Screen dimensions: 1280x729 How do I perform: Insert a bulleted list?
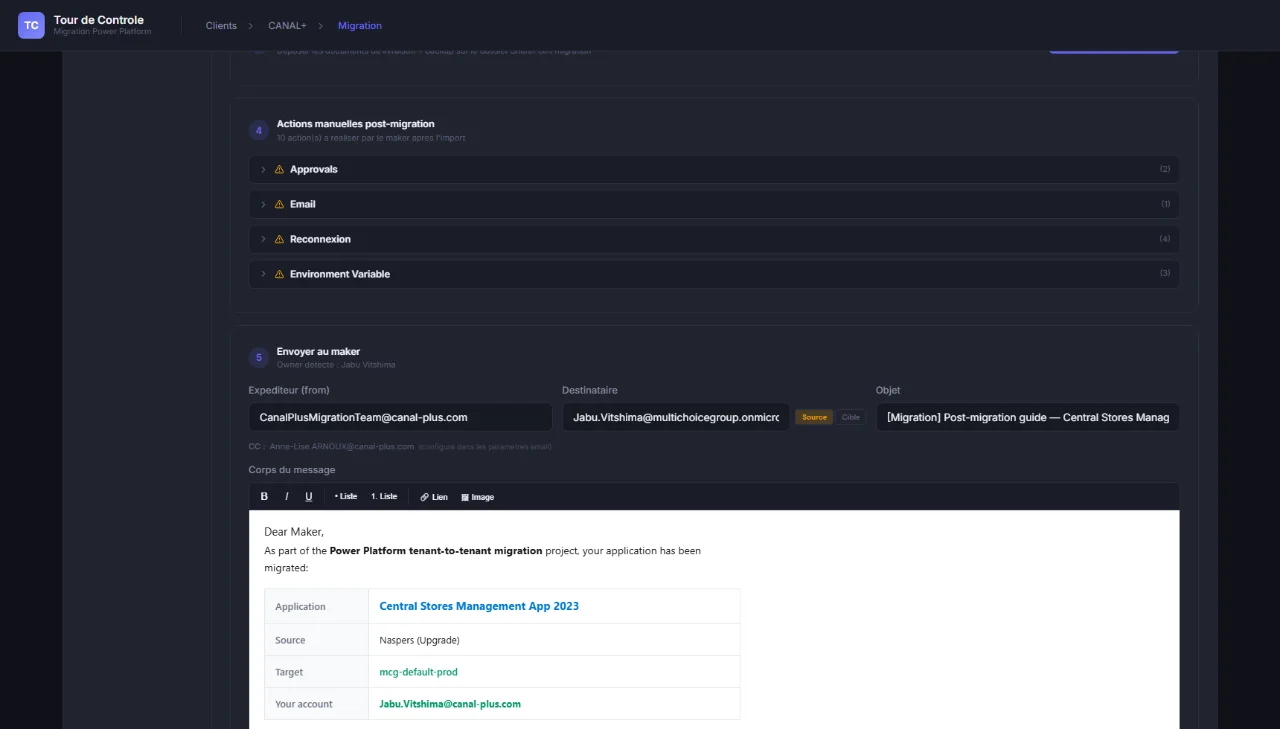346,497
